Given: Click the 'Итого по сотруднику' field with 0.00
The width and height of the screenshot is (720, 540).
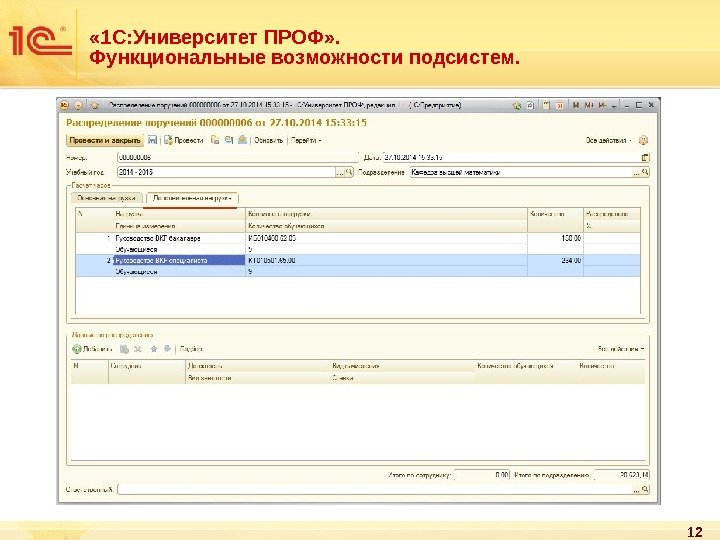Looking at the screenshot, I should [x=482, y=475].
